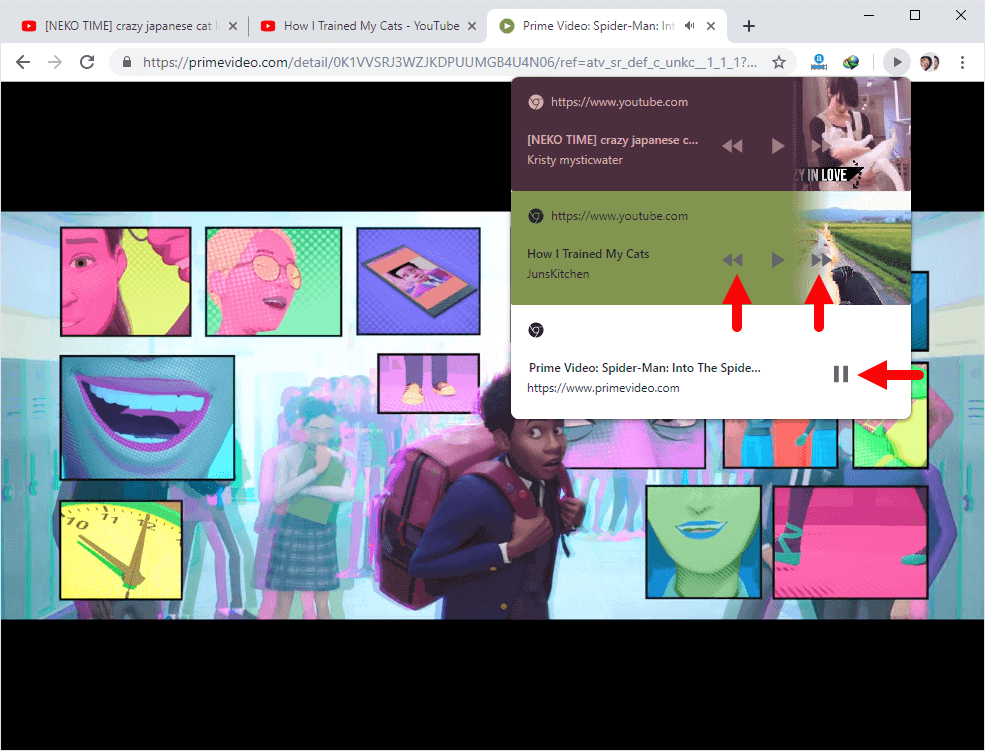
Task: Minimize the Chrome window
Action: click(x=869, y=15)
